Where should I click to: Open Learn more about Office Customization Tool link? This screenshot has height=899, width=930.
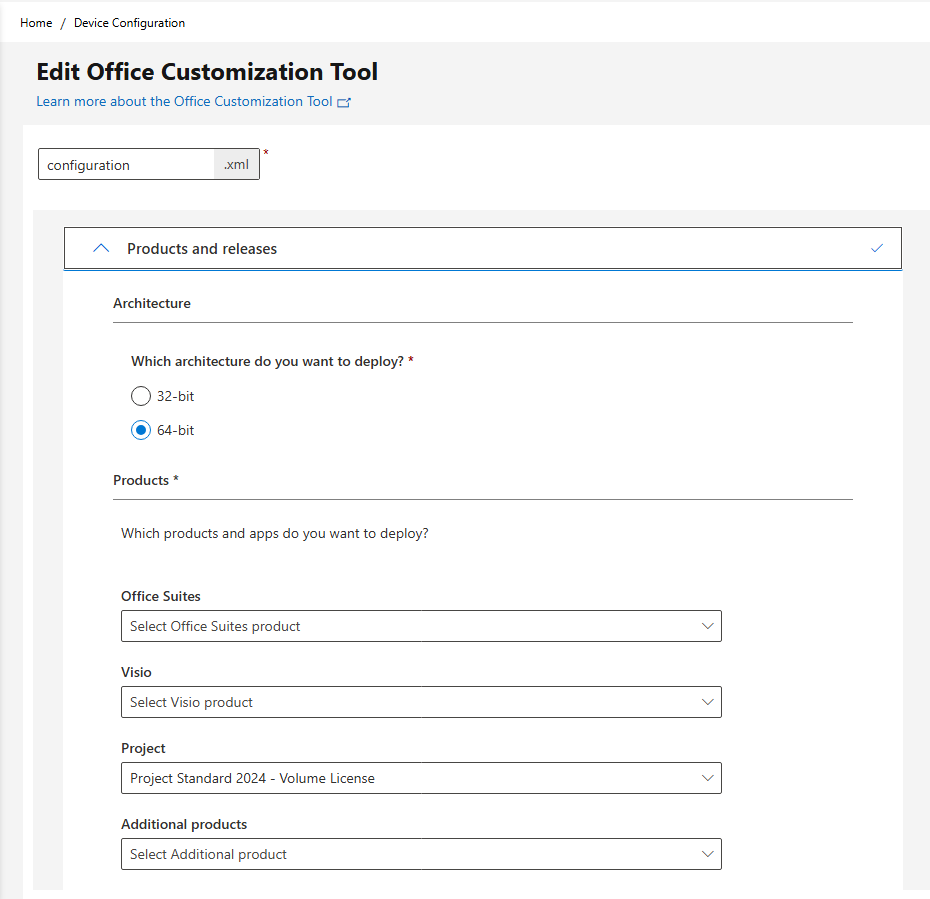tap(184, 101)
